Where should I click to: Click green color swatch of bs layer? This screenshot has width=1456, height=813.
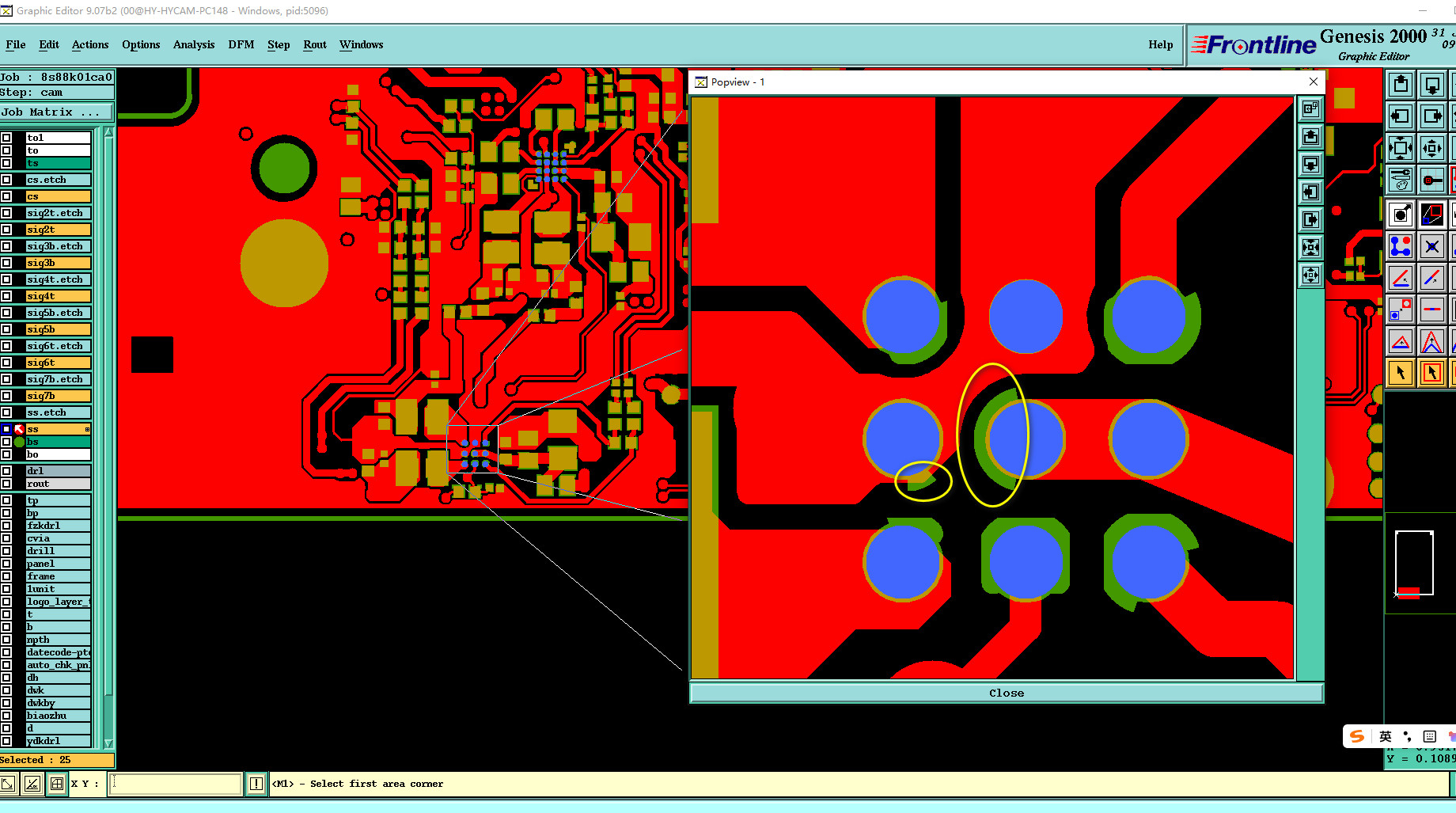pyautogui.click(x=19, y=442)
